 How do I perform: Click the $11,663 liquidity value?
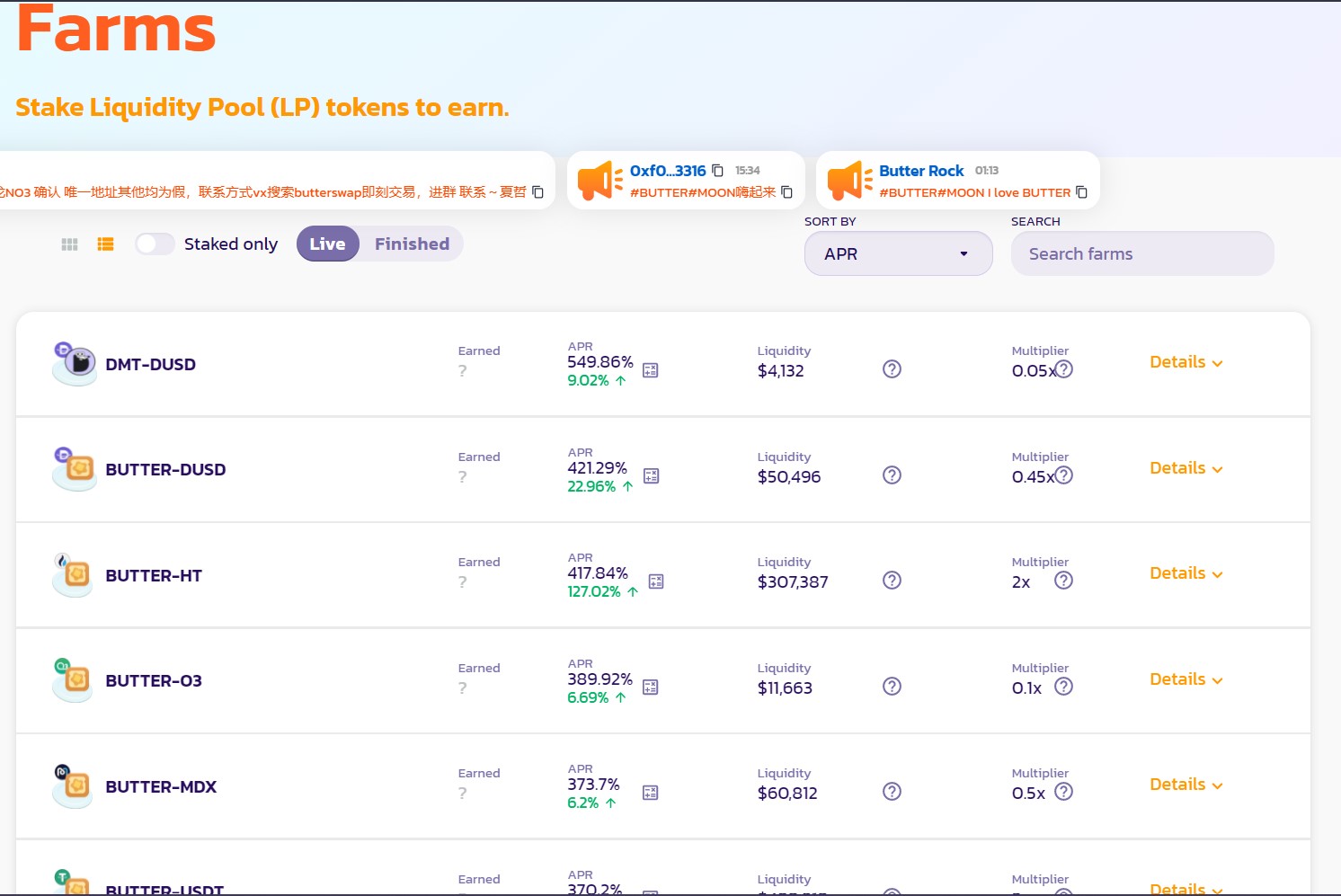[785, 688]
